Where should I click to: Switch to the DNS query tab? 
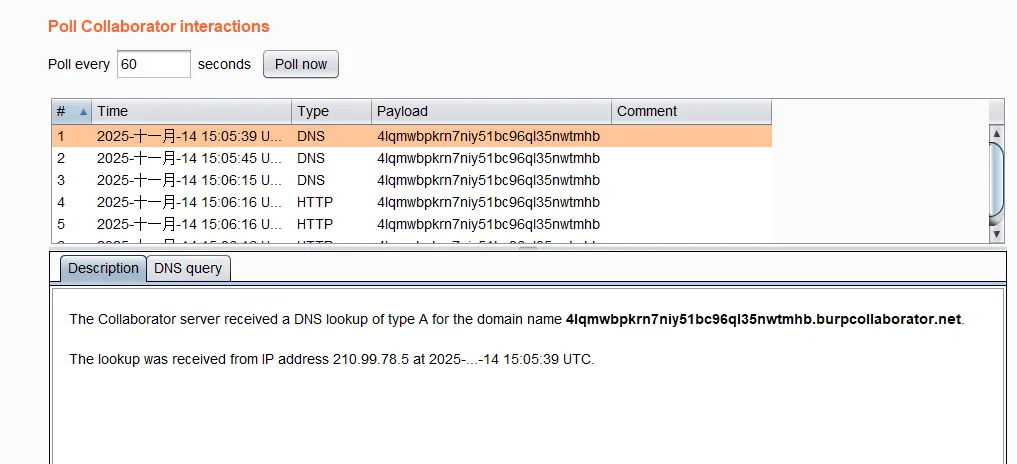pyautogui.click(x=189, y=269)
